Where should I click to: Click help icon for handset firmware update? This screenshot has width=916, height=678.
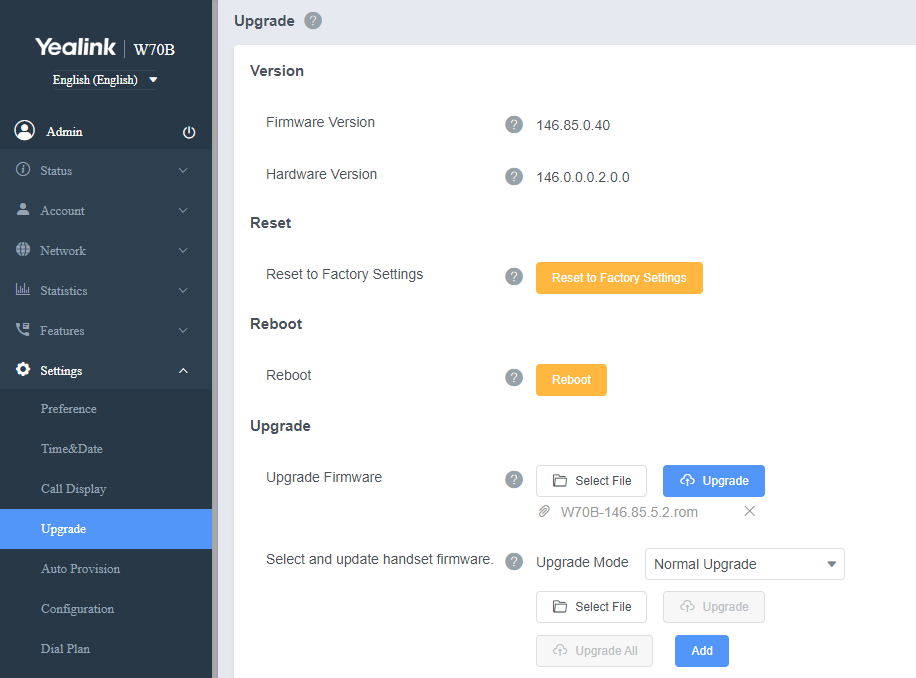(514, 562)
